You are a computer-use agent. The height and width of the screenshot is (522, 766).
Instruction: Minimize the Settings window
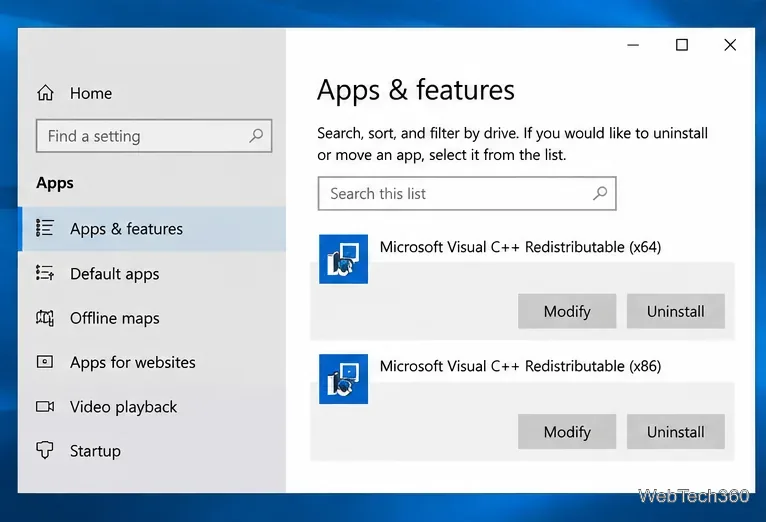click(633, 45)
